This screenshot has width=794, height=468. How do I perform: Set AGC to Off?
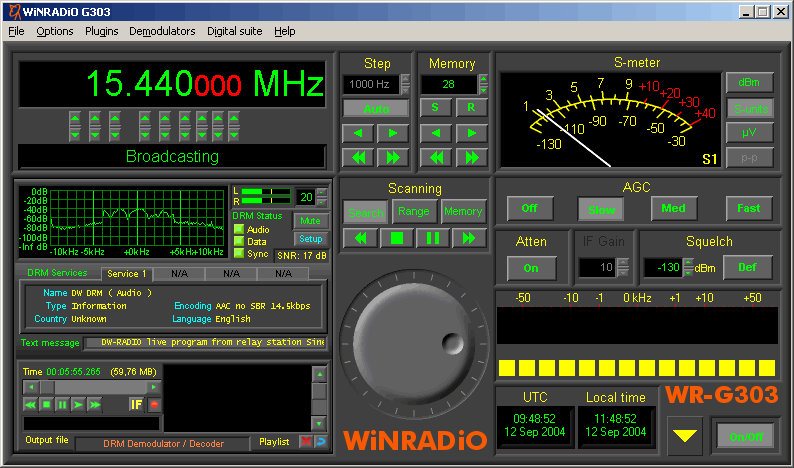click(530, 208)
